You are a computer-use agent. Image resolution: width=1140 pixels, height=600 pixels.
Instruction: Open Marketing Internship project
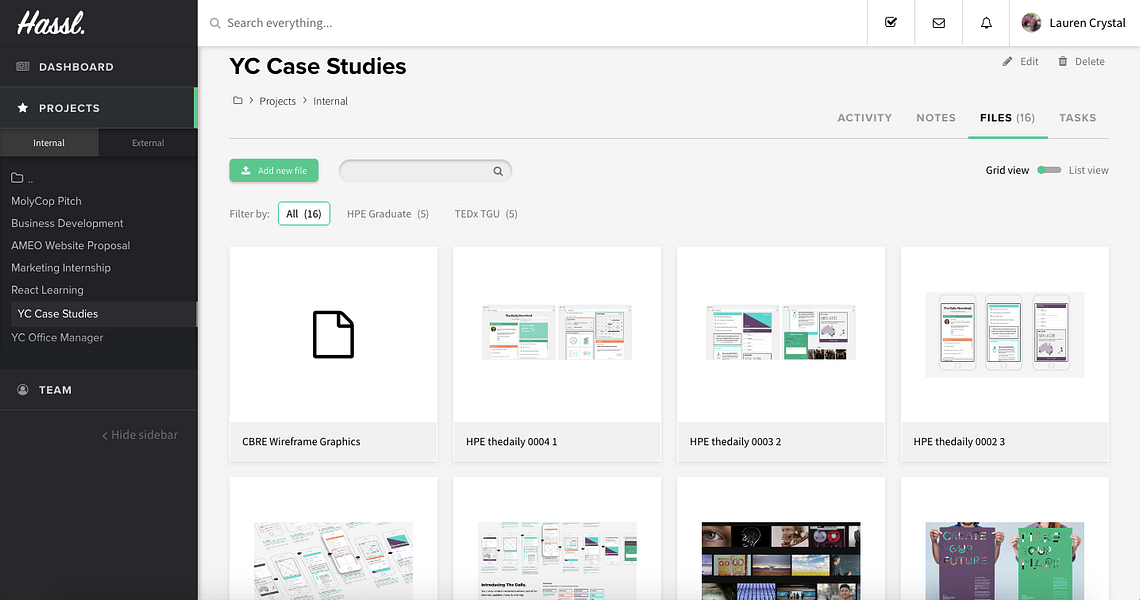click(x=61, y=268)
